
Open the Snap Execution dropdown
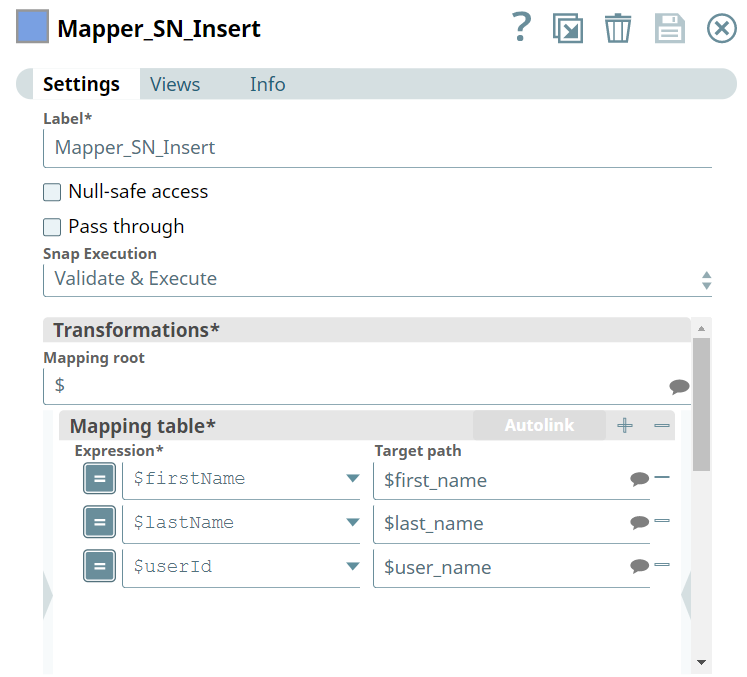coord(377,279)
